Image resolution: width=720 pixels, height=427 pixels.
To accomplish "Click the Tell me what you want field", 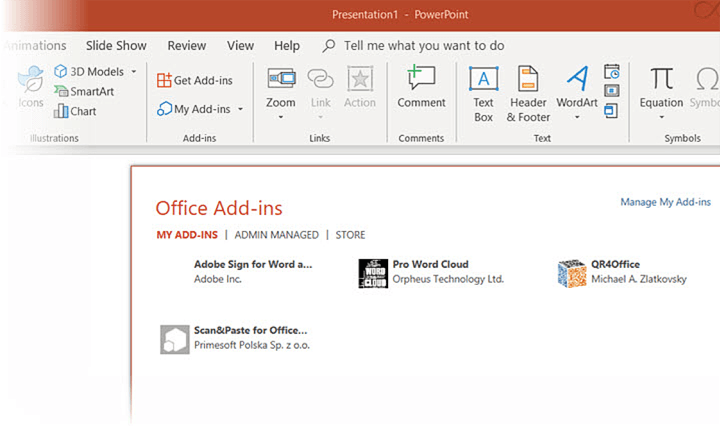I will (423, 46).
